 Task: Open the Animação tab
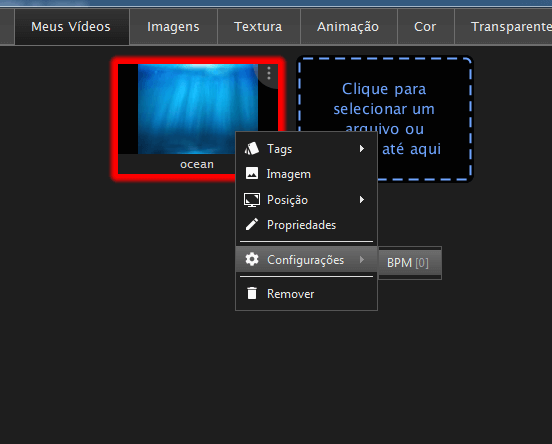[x=348, y=27]
